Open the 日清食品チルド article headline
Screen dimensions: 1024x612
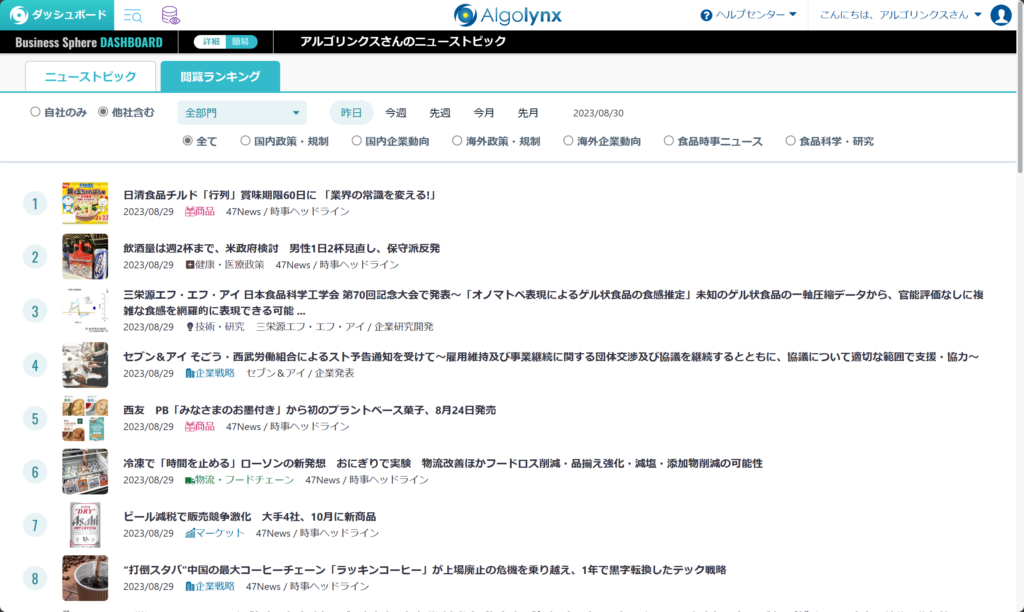(x=279, y=195)
